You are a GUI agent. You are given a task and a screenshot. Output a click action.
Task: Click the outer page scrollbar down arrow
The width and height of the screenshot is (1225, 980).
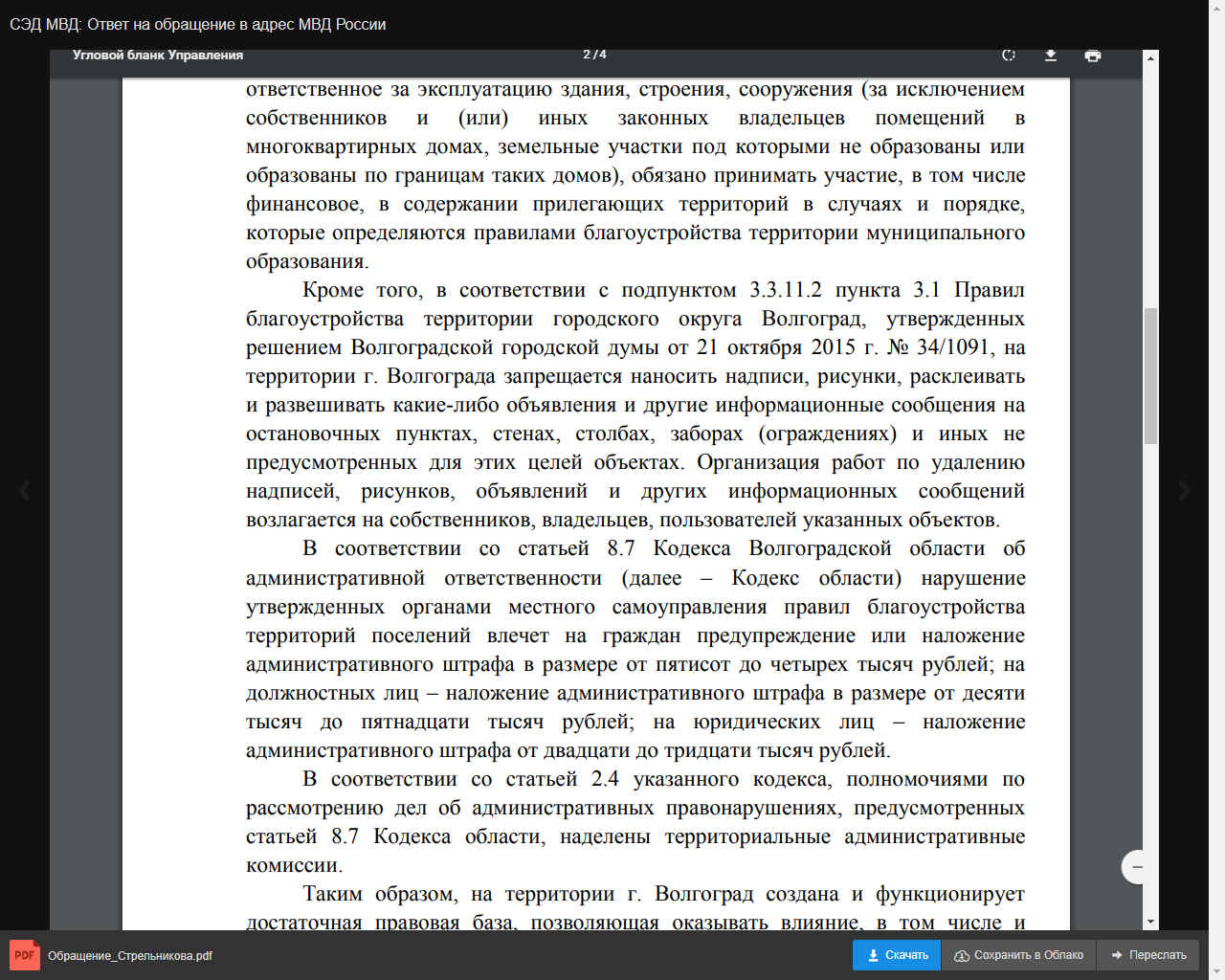pos(1217,971)
